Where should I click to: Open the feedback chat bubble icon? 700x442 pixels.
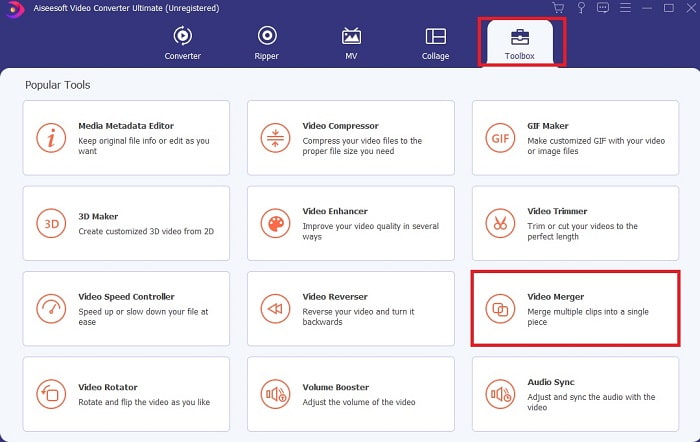603,8
